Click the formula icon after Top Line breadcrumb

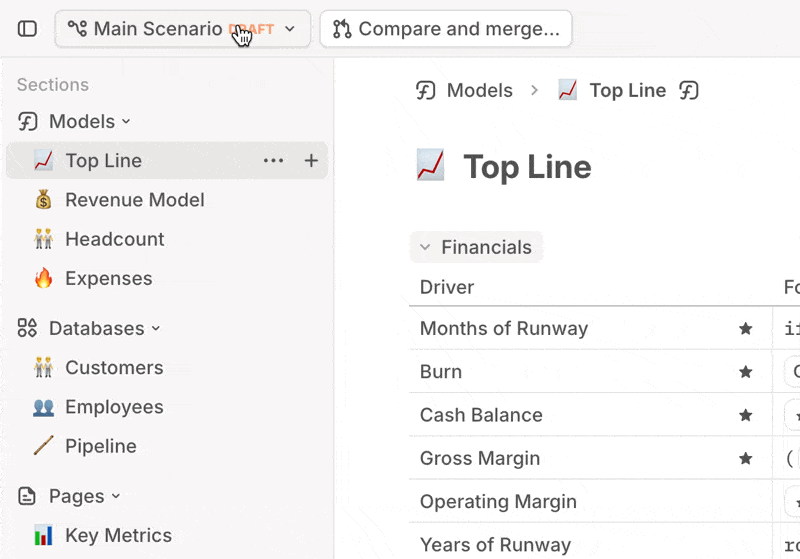pyautogui.click(x=689, y=91)
